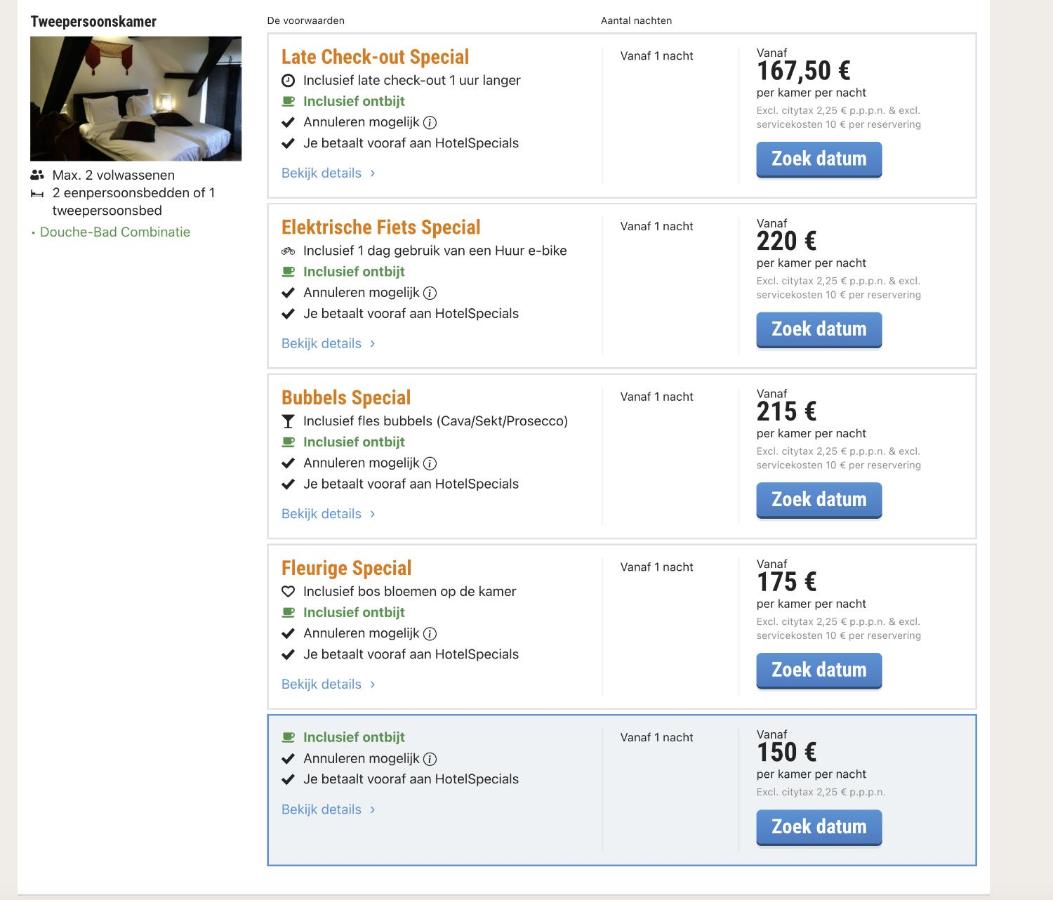Click the e-bike icon in Elektrische Fiets Special

click(x=288, y=251)
